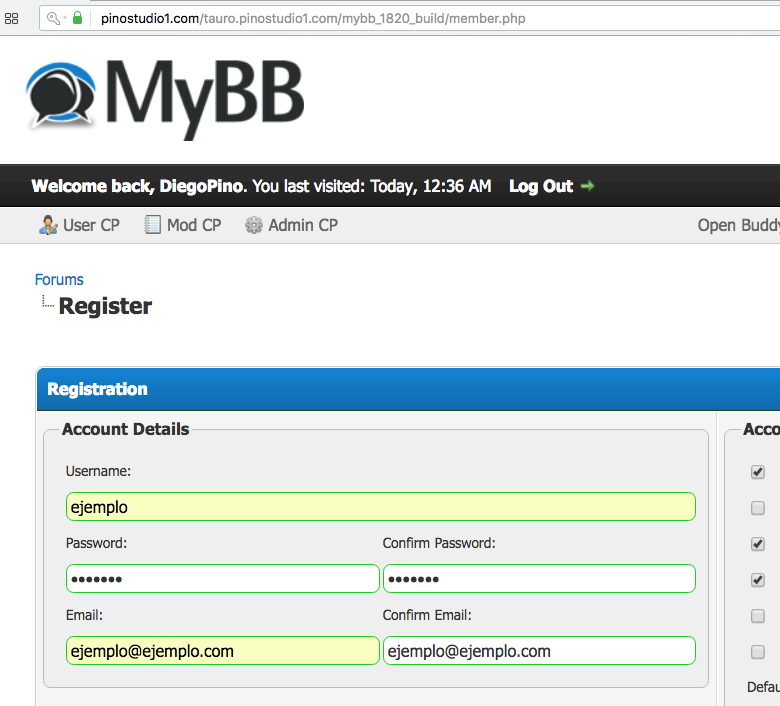Click the Email field
This screenshot has width=780, height=706.
(x=222, y=650)
